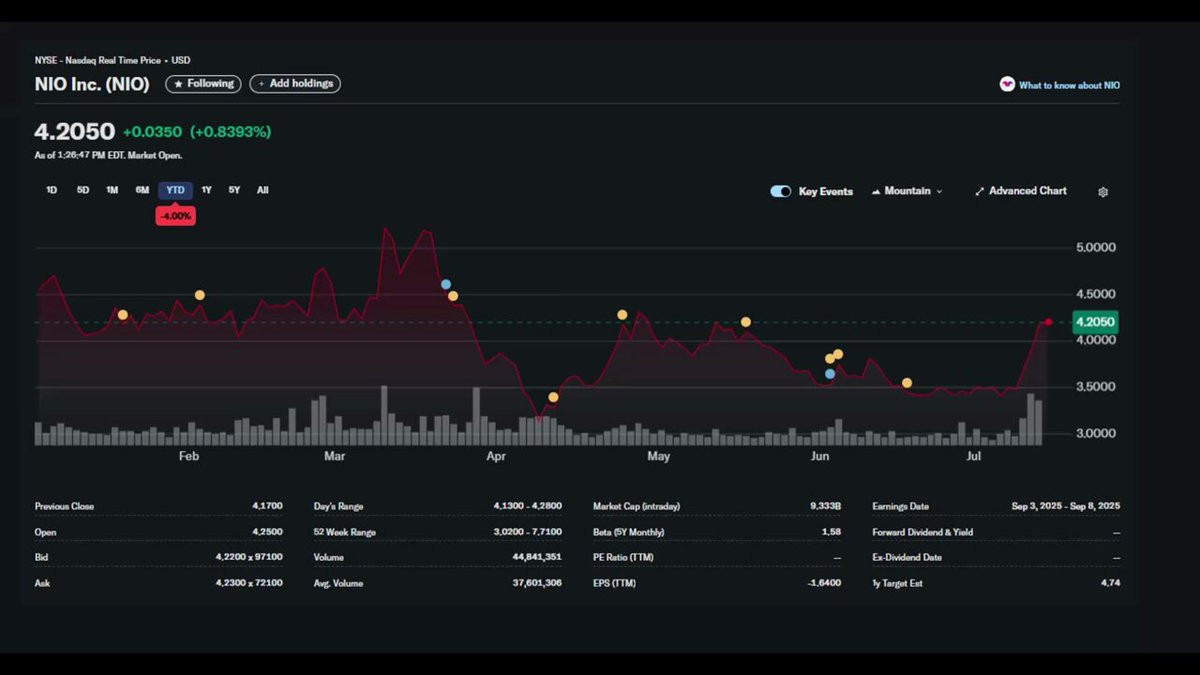This screenshot has width=1200, height=675.
Task: Click the yellow key event dot in mid May
Action: (746, 322)
